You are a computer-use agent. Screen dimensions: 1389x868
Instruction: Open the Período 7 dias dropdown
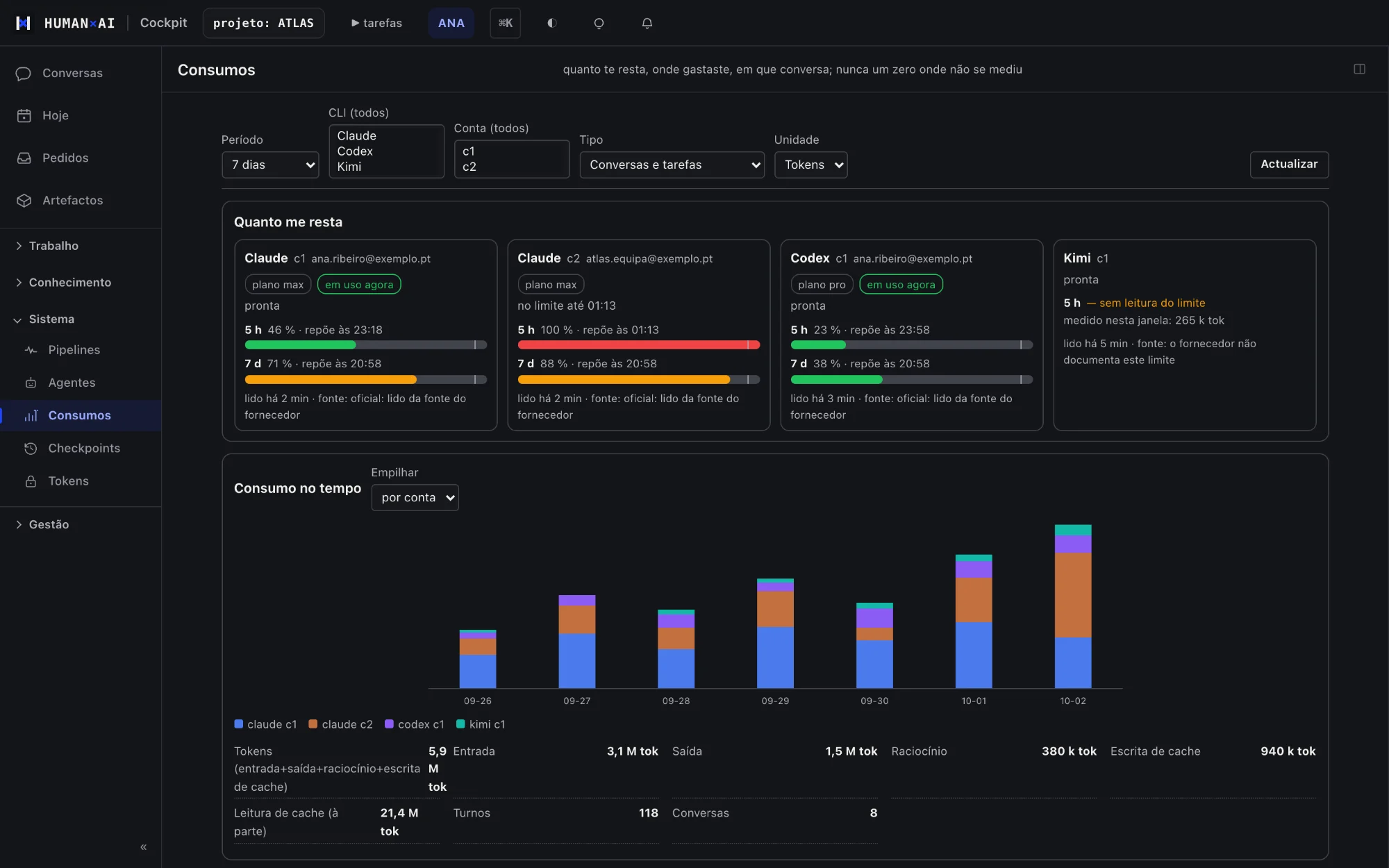pyautogui.click(x=270, y=165)
